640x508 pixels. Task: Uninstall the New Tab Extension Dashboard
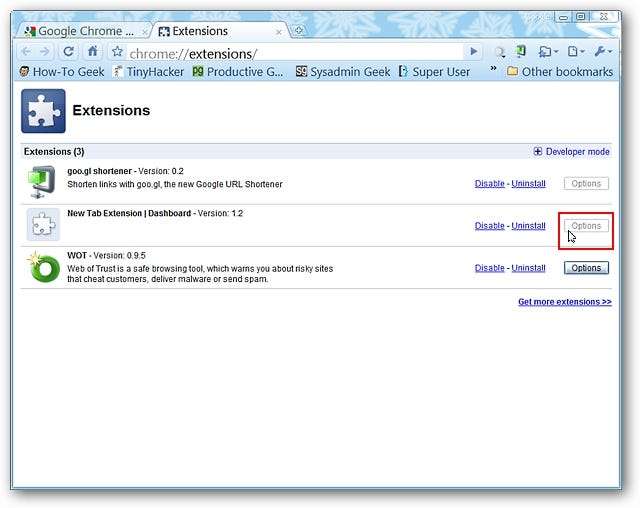point(528,226)
